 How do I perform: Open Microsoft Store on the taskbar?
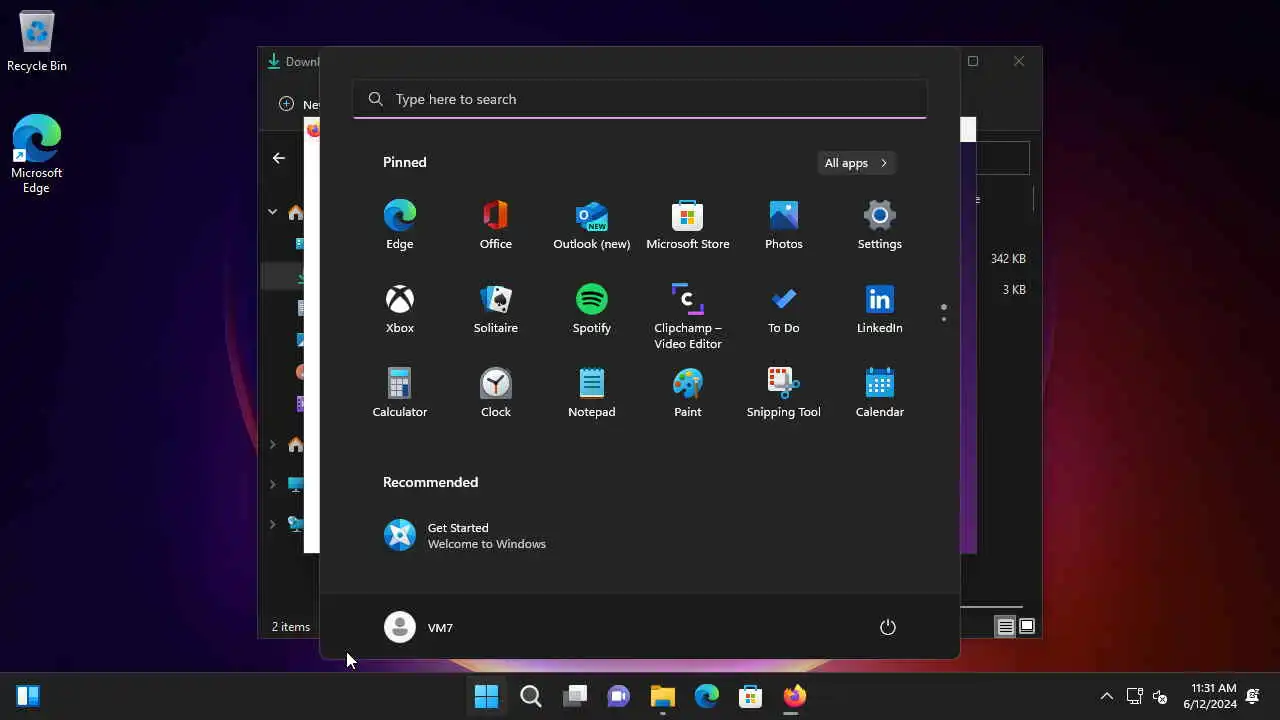[x=751, y=696]
